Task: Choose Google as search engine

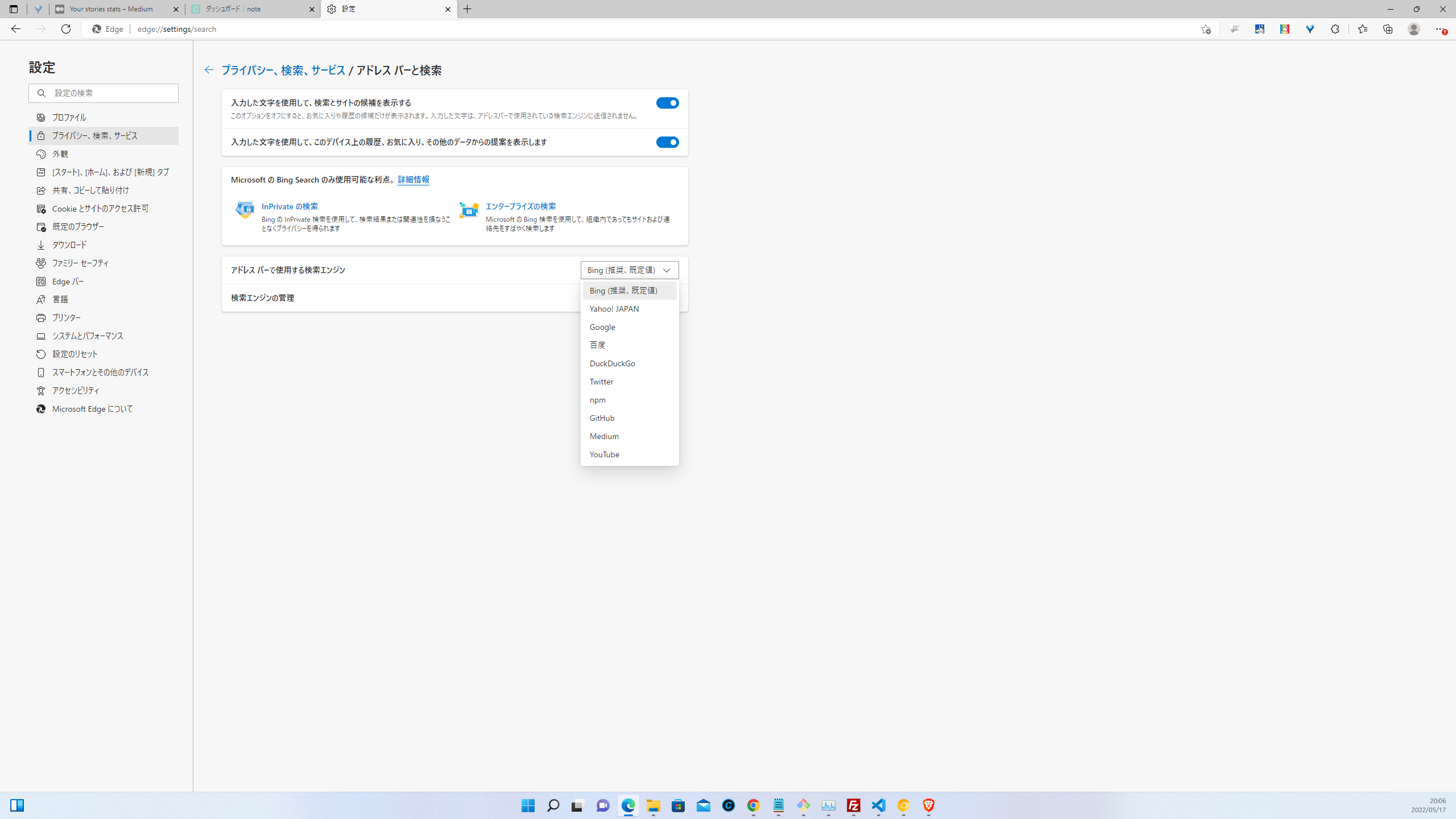Action: pyautogui.click(x=630, y=327)
